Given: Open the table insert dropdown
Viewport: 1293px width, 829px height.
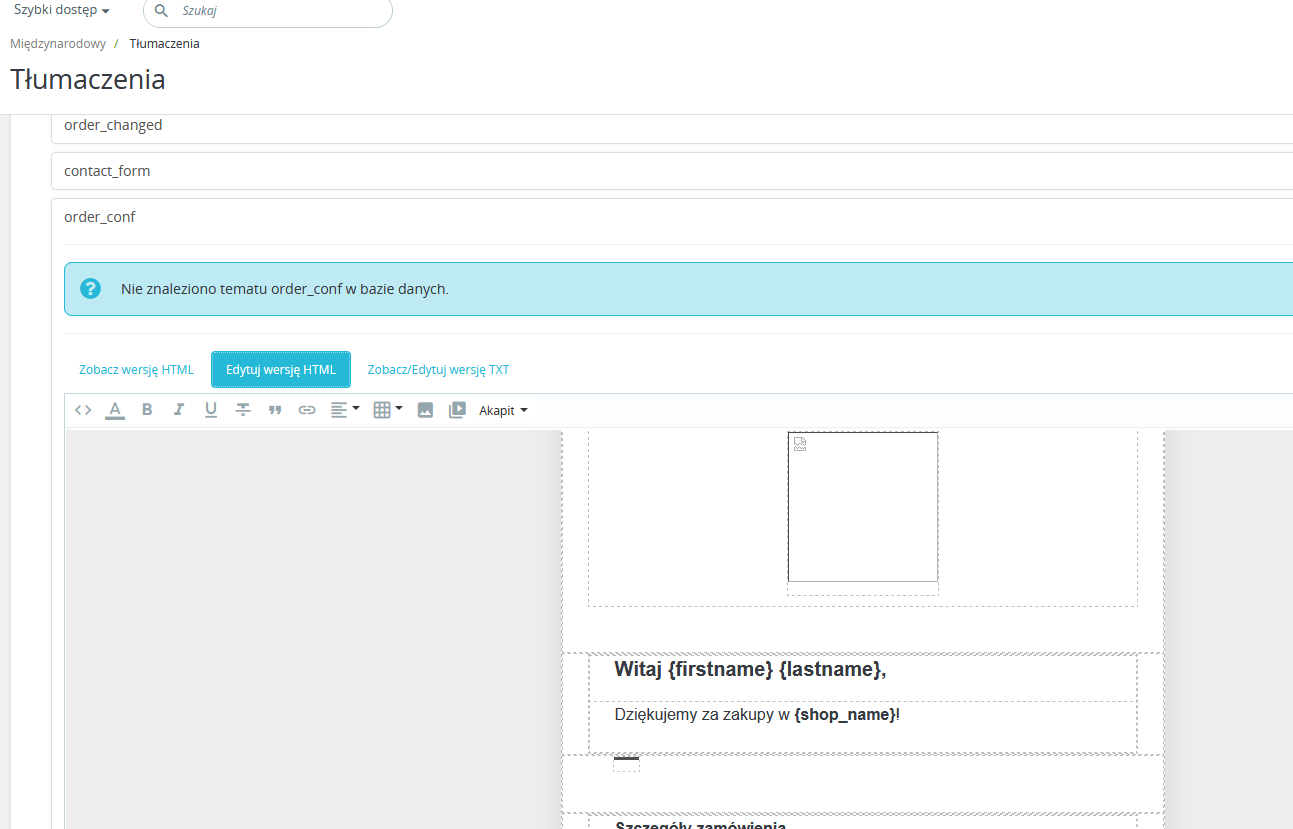Looking at the screenshot, I should click(x=388, y=410).
